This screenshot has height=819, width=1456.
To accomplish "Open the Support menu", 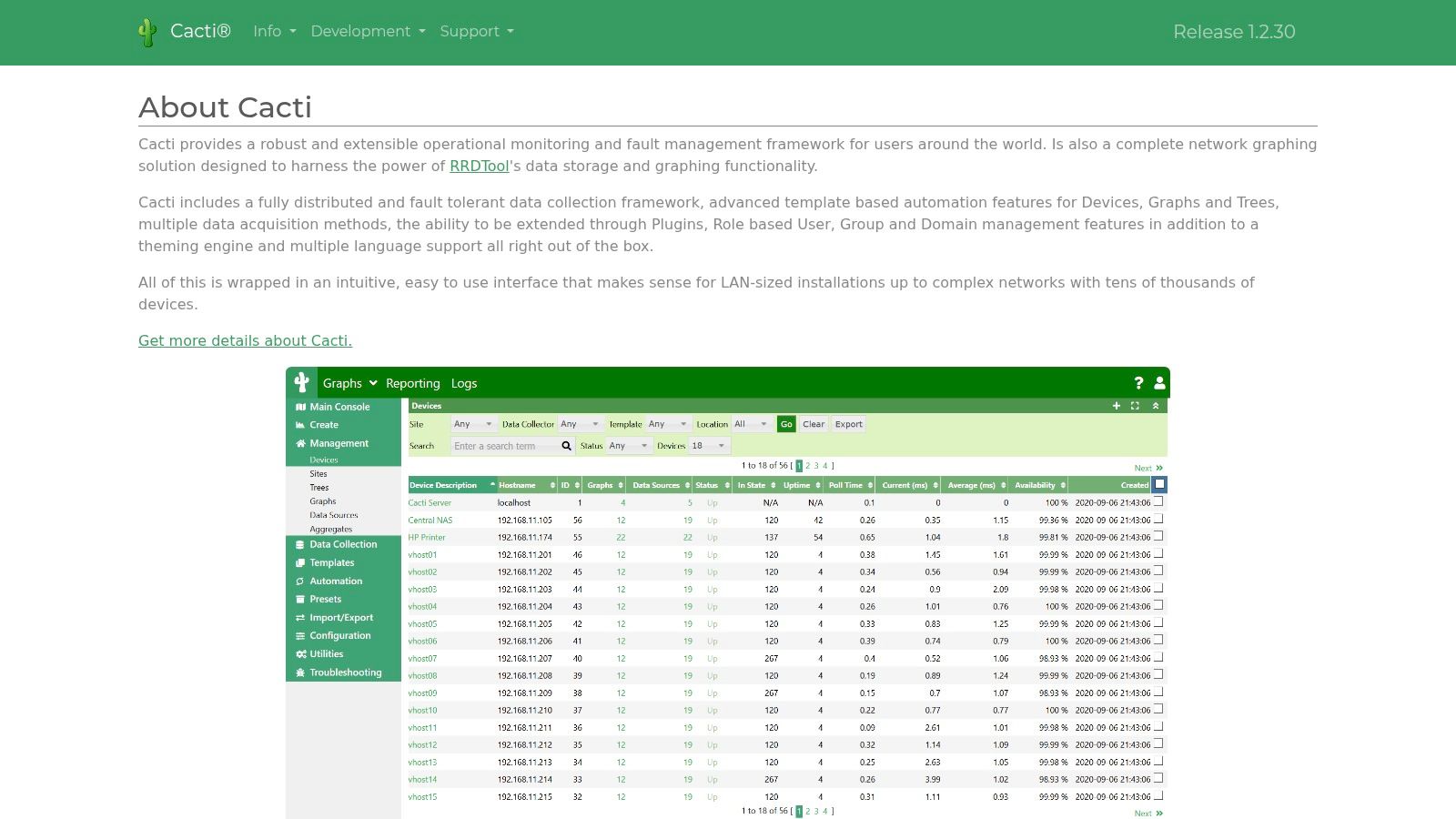I will [477, 31].
